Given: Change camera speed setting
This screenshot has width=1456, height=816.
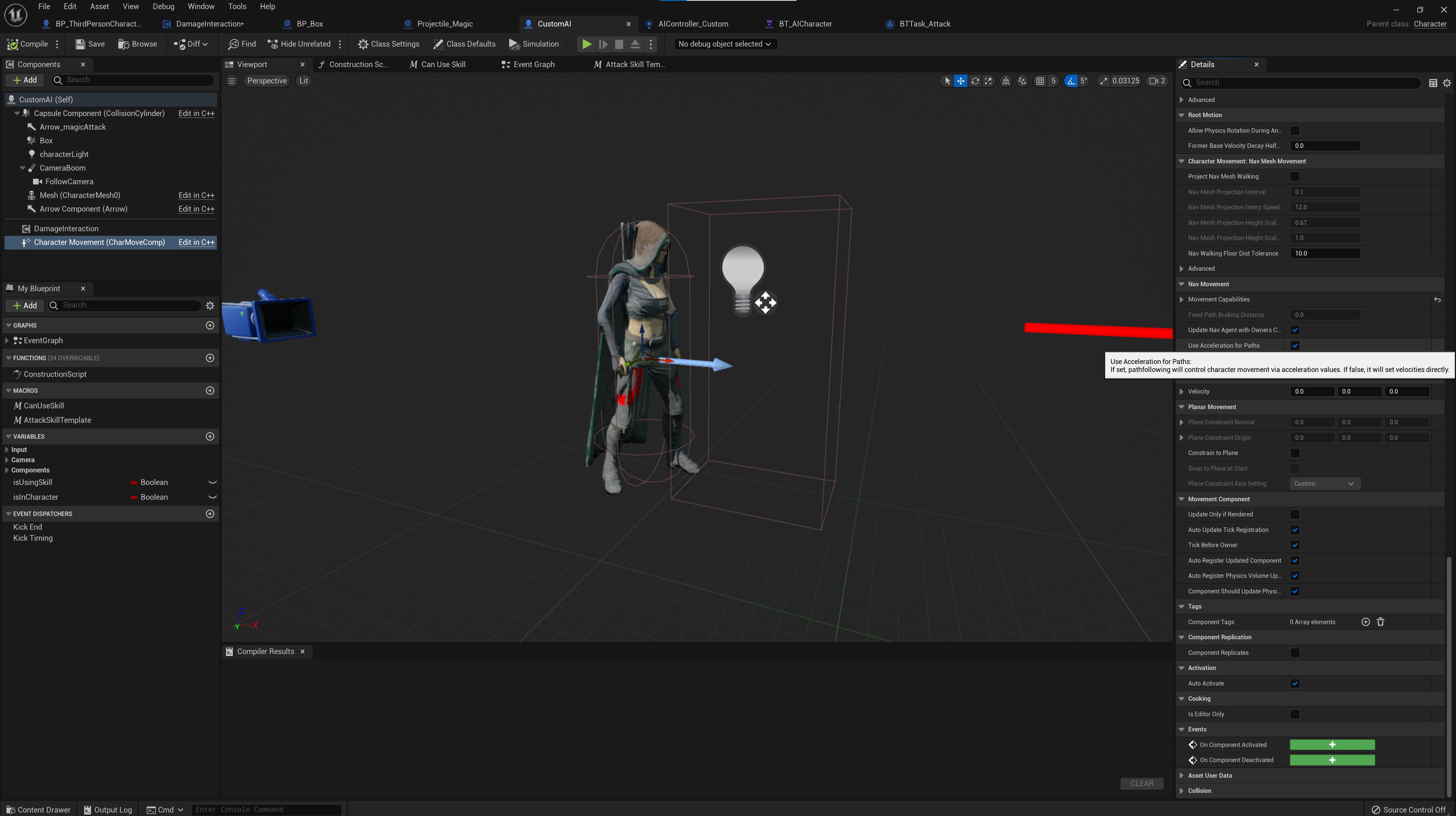Looking at the screenshot, I should (x=1158, y=81).
